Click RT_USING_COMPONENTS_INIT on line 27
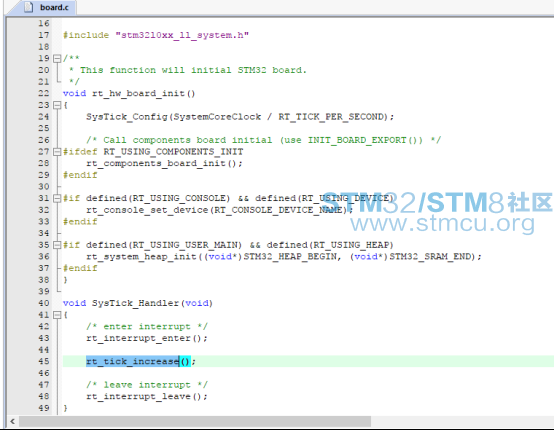 (x=173, y=152)
